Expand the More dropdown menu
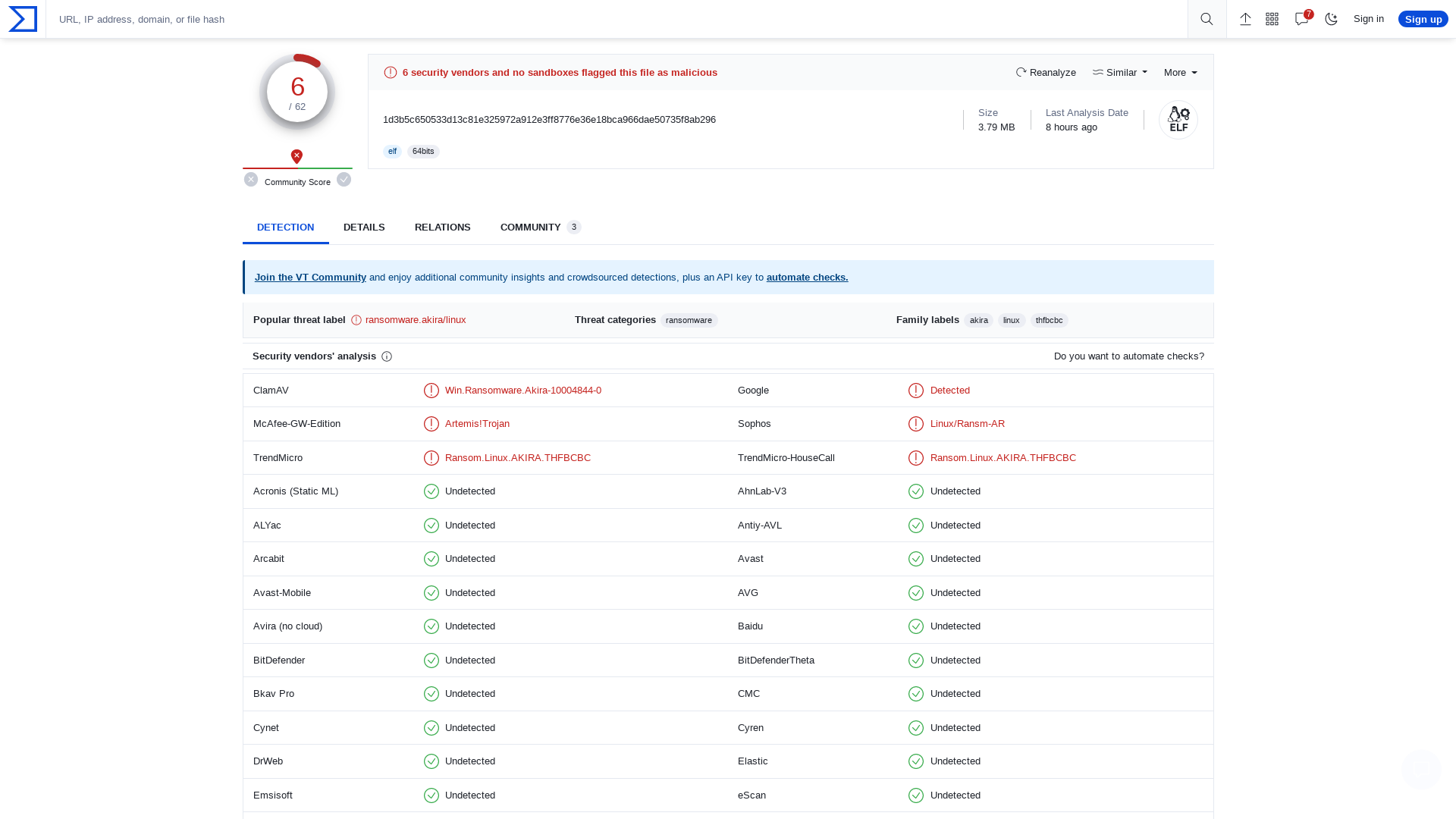This screenshot has width=1456, height=819. tap(1181, 73)
